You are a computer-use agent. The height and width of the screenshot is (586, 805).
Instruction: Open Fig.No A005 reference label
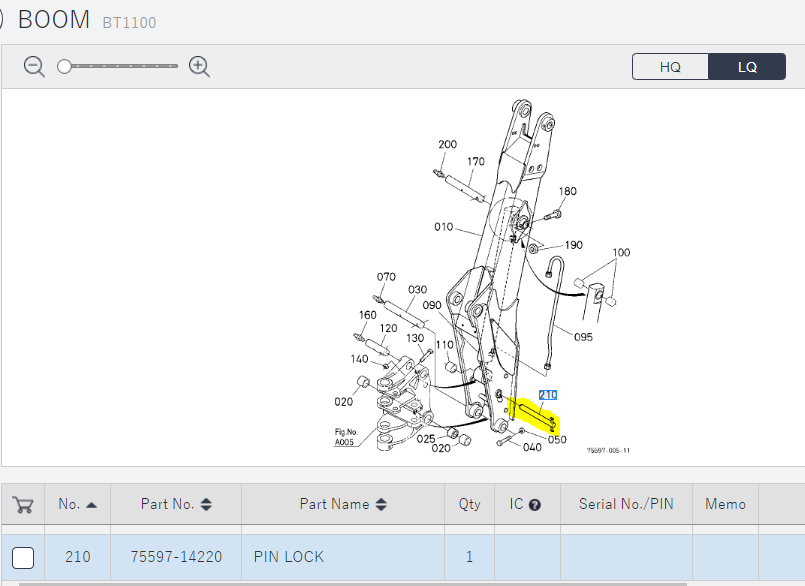coord(346,437)
